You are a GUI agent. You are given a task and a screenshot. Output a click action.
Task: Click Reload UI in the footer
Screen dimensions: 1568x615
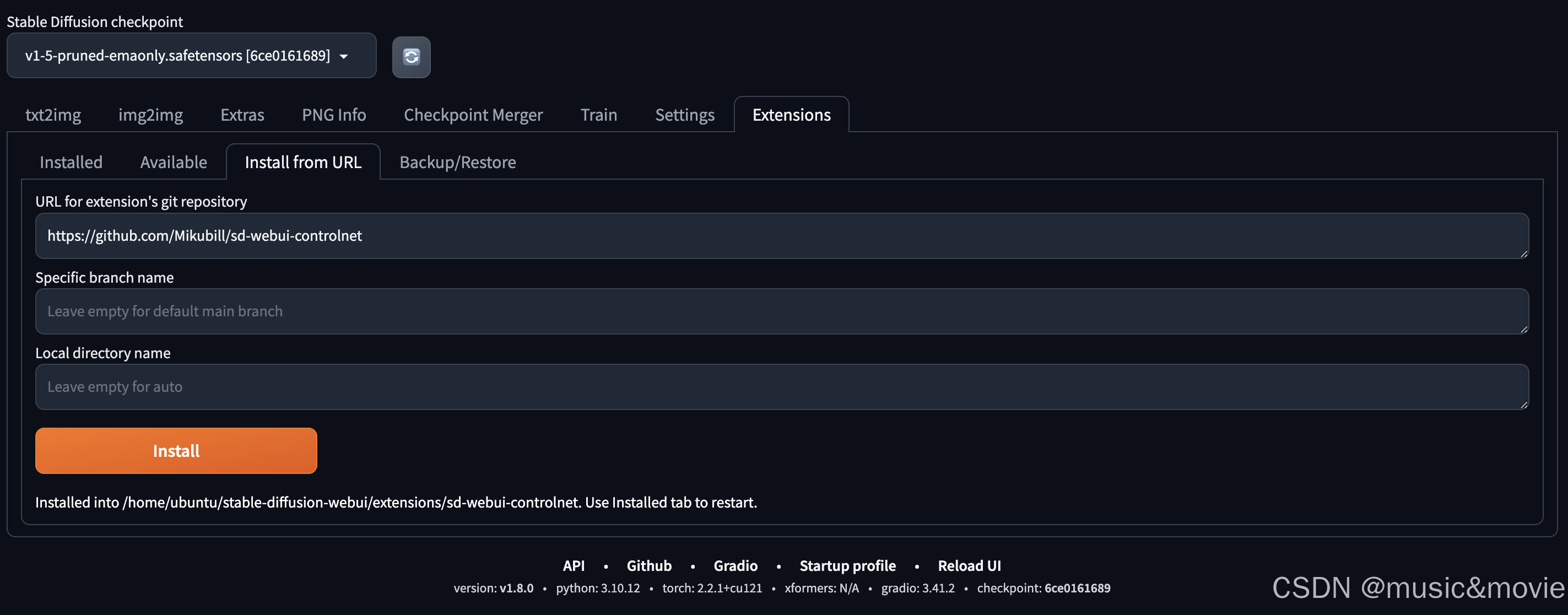click(x=969, y=565)
